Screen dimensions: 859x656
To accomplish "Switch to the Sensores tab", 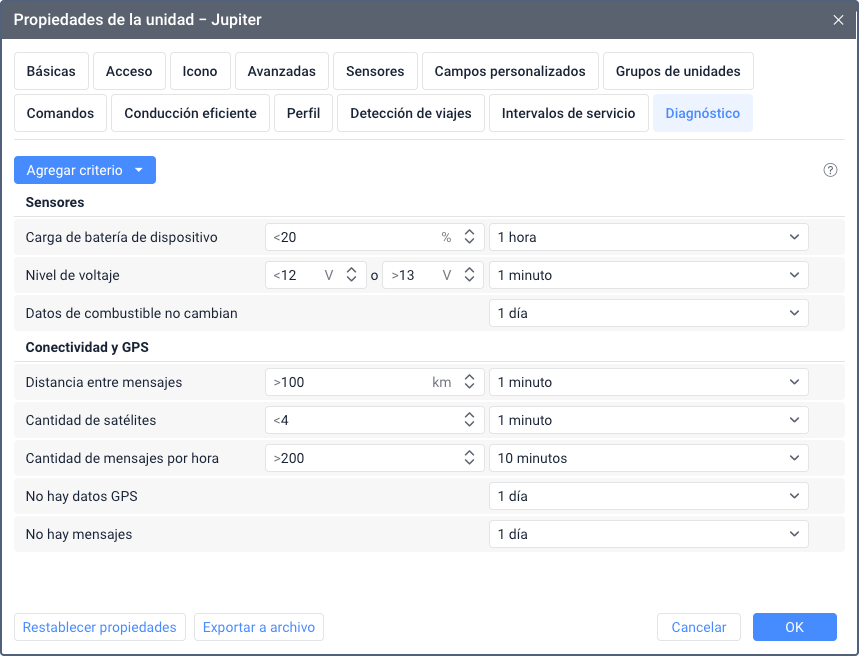I will (x=375, y=71).
